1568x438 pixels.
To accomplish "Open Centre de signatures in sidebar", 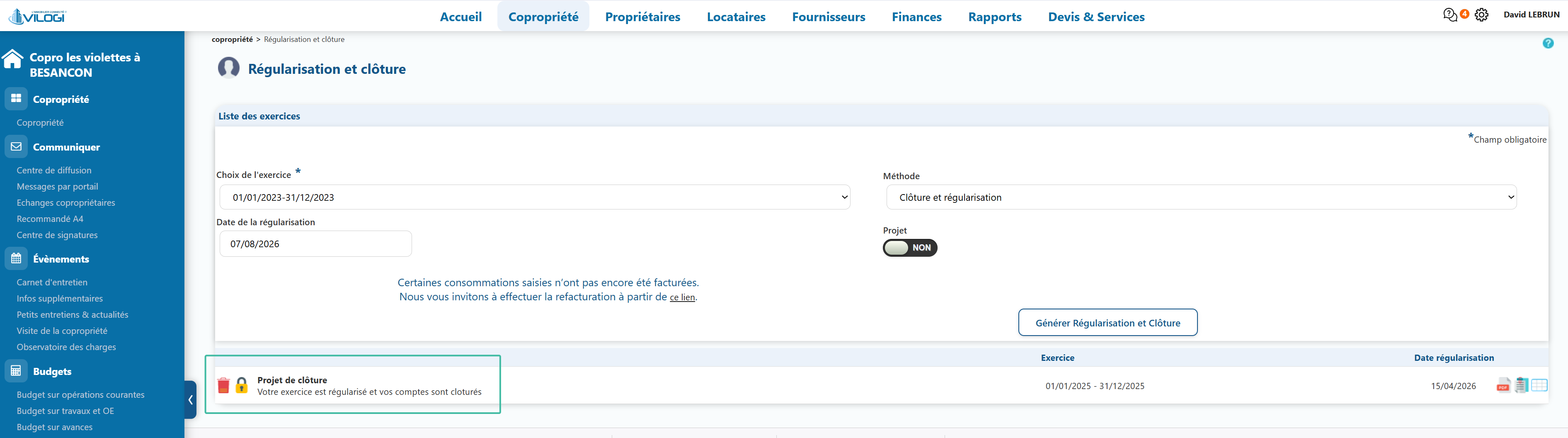I will click(x=57, y=234).
